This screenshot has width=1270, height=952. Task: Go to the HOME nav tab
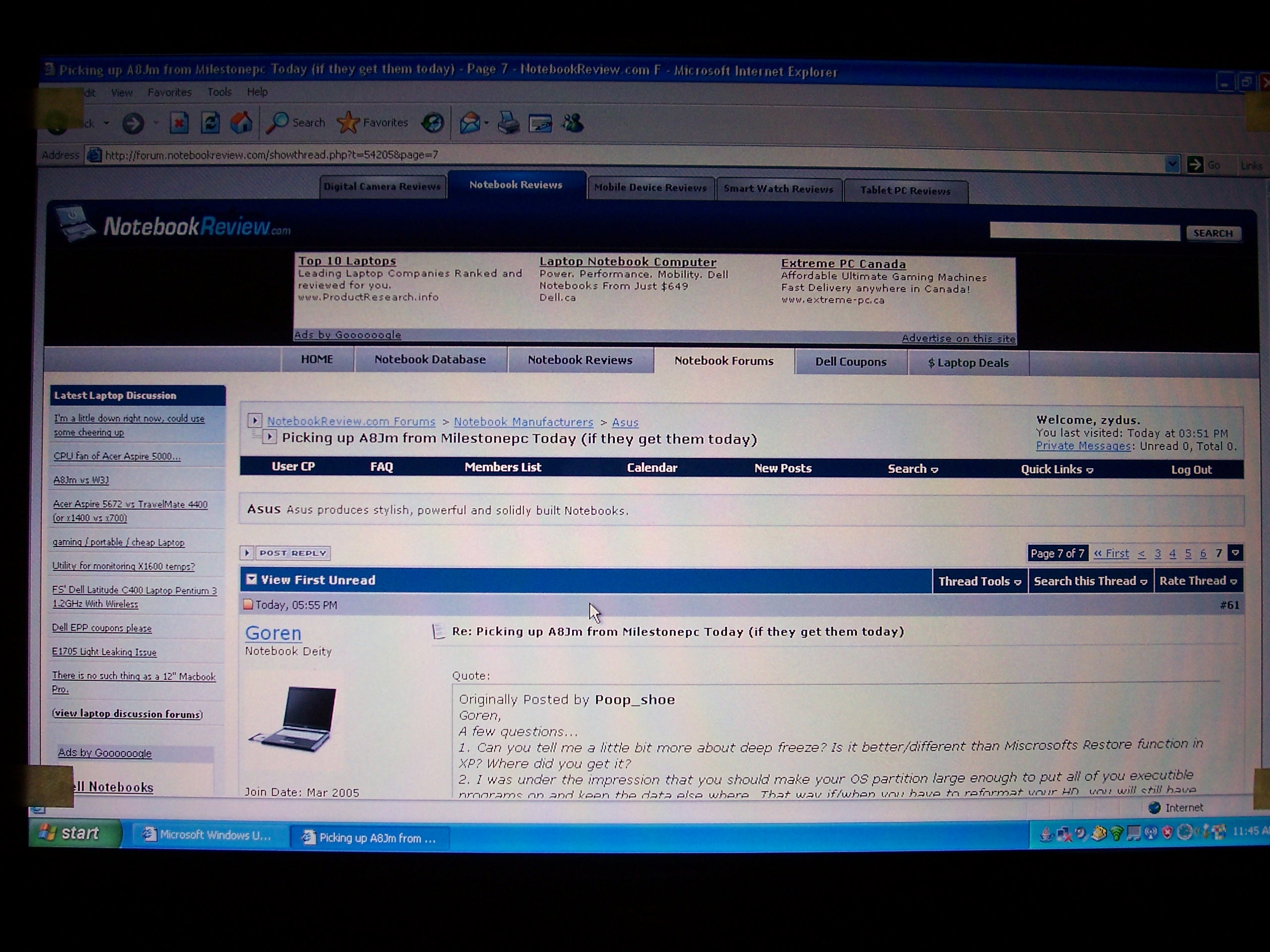tap(317, 358)
